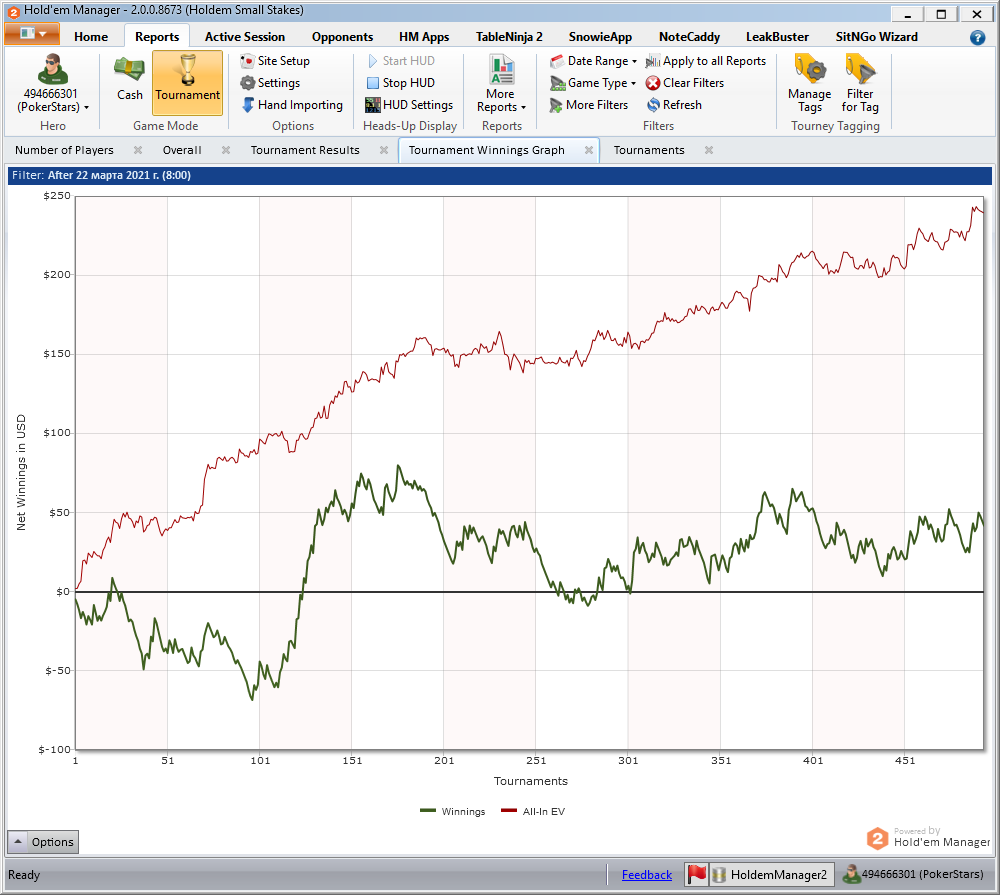Open the HM Apps tab
This screenshot has height=895, width=1000.
pos(424,37)
